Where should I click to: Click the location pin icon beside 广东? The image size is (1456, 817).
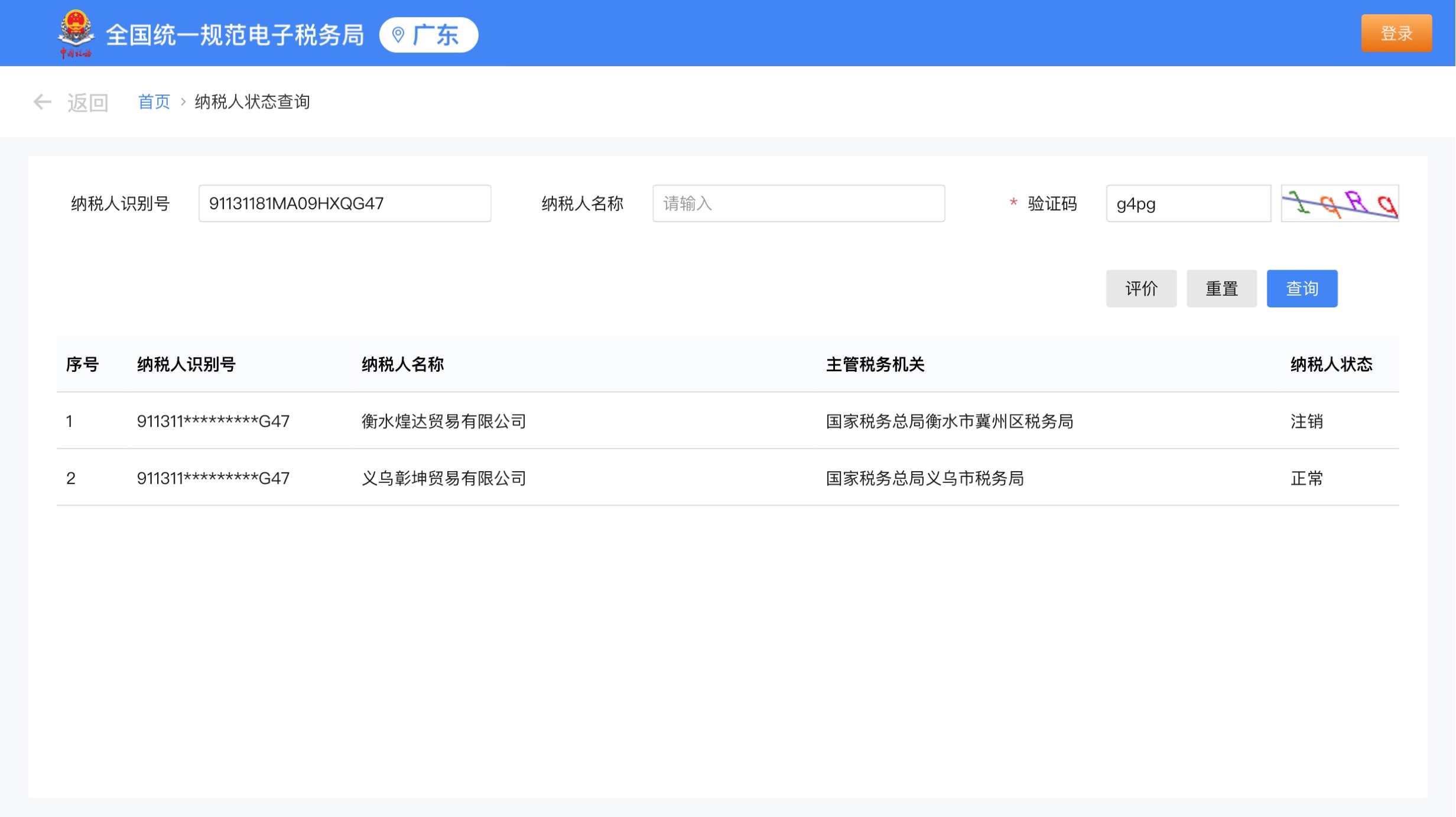tap(398, 35)
